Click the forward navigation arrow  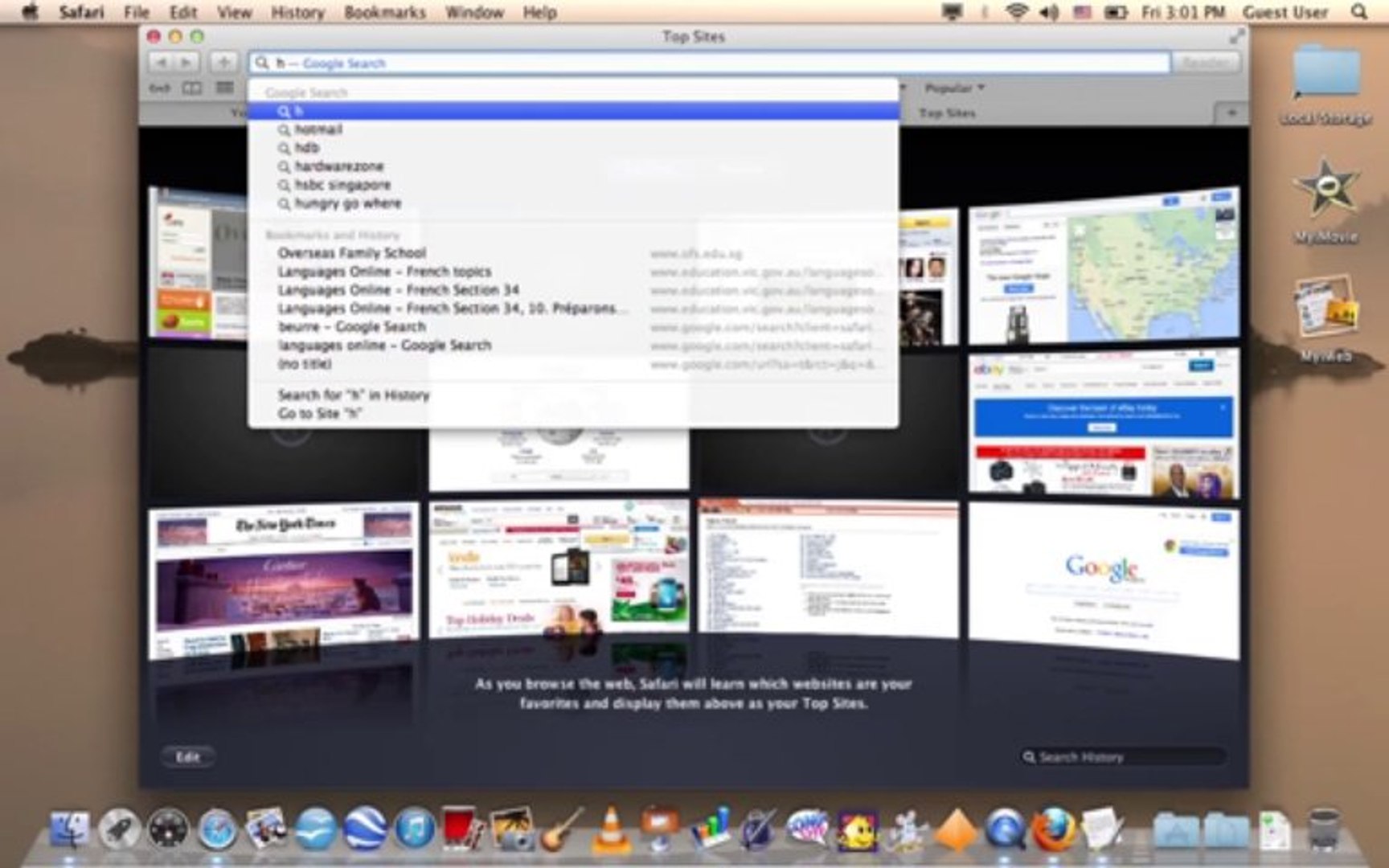coord(186,63)
